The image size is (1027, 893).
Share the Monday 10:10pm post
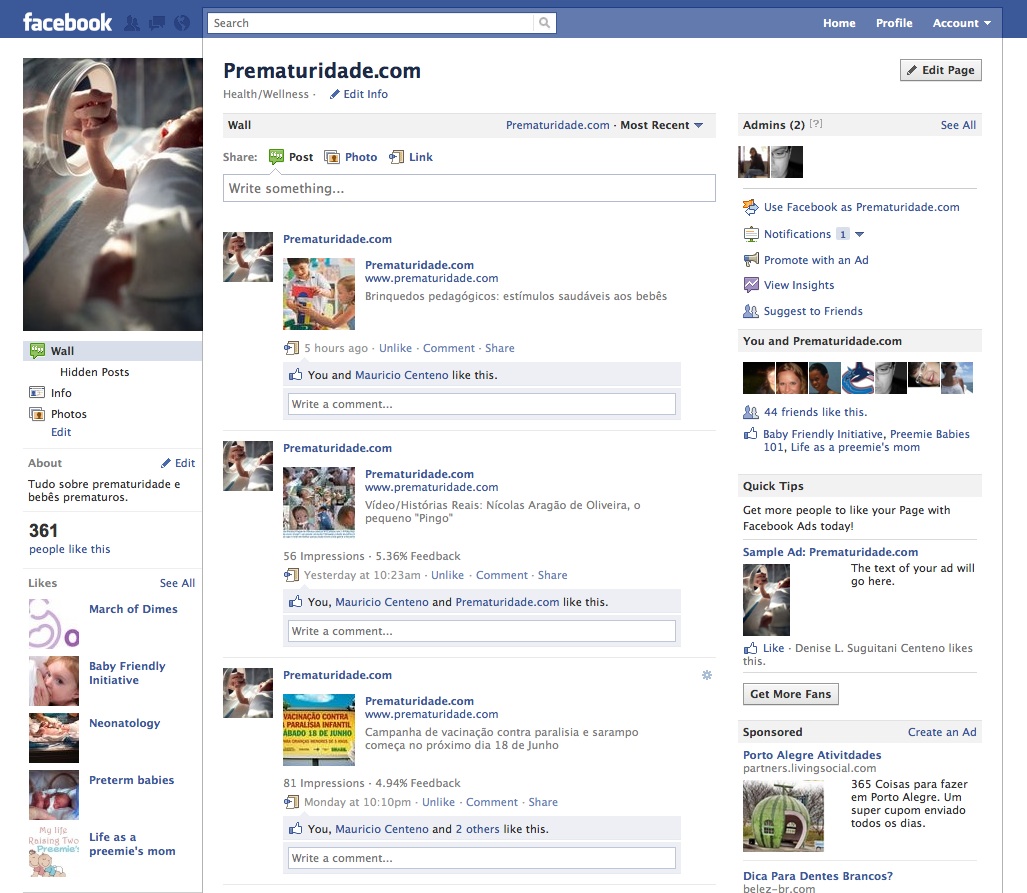coord(543,802)
